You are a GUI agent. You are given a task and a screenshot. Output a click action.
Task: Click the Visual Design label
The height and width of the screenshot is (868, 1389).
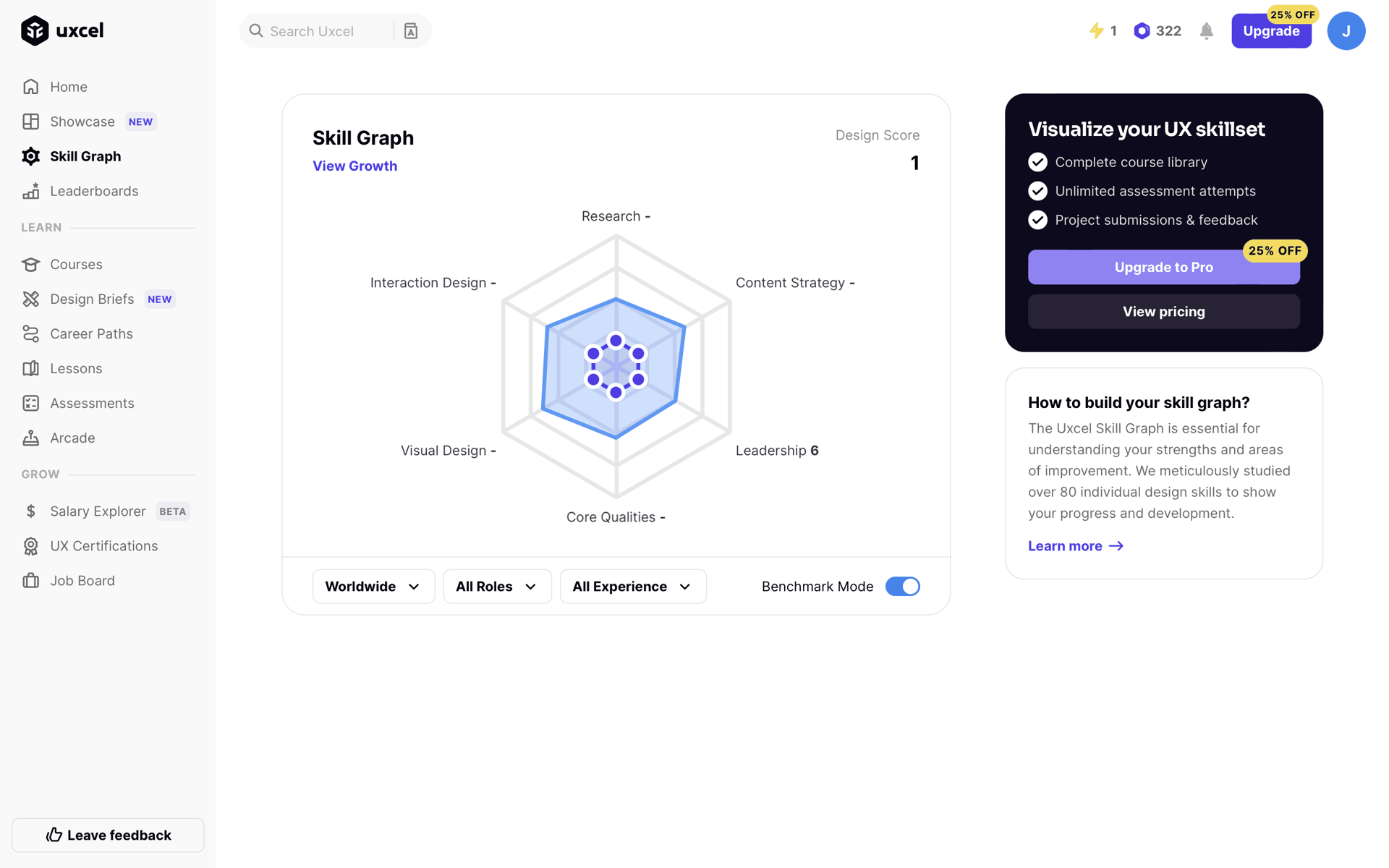449,451
